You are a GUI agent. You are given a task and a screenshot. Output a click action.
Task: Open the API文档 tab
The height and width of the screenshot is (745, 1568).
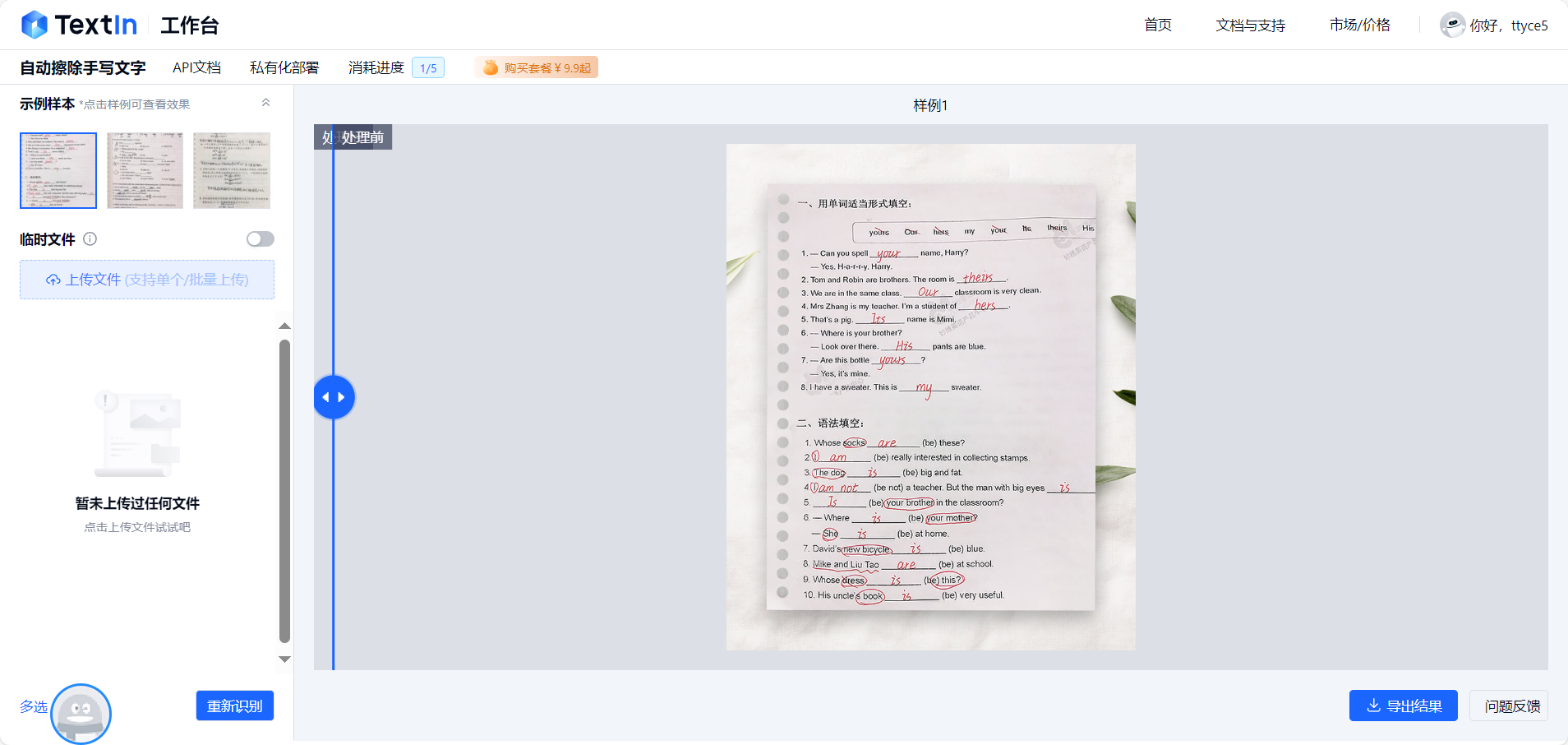(x=196, y=67)
